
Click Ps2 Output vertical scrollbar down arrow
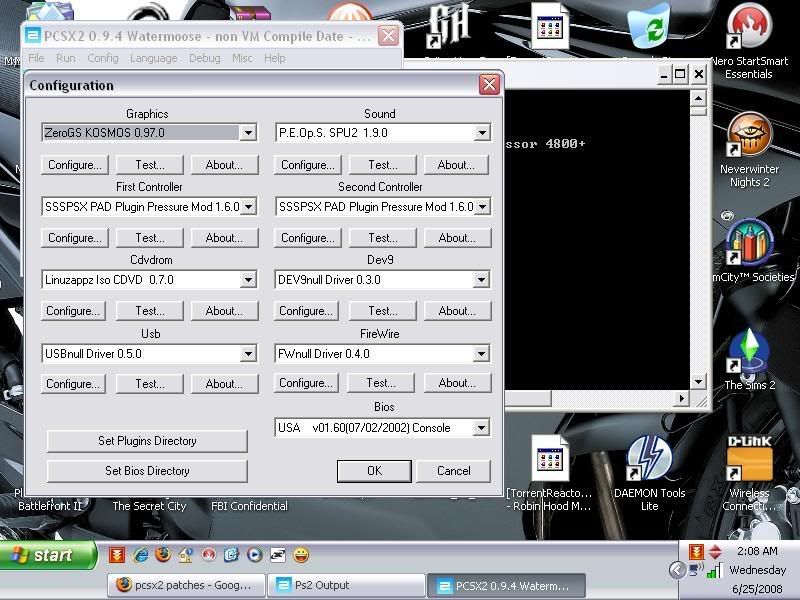pyautogui.click(x=698, y=381)
